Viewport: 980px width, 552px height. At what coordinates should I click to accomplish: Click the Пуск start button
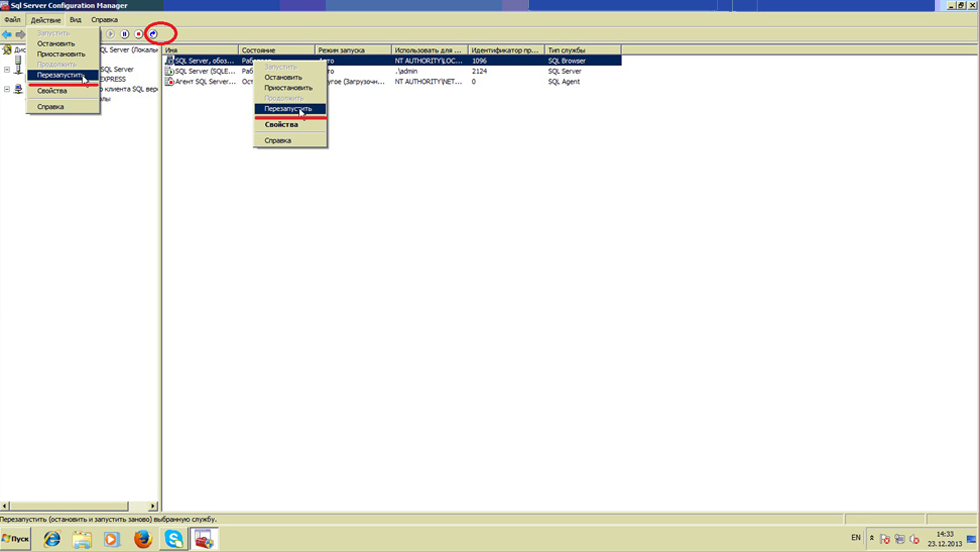[17, 540]
